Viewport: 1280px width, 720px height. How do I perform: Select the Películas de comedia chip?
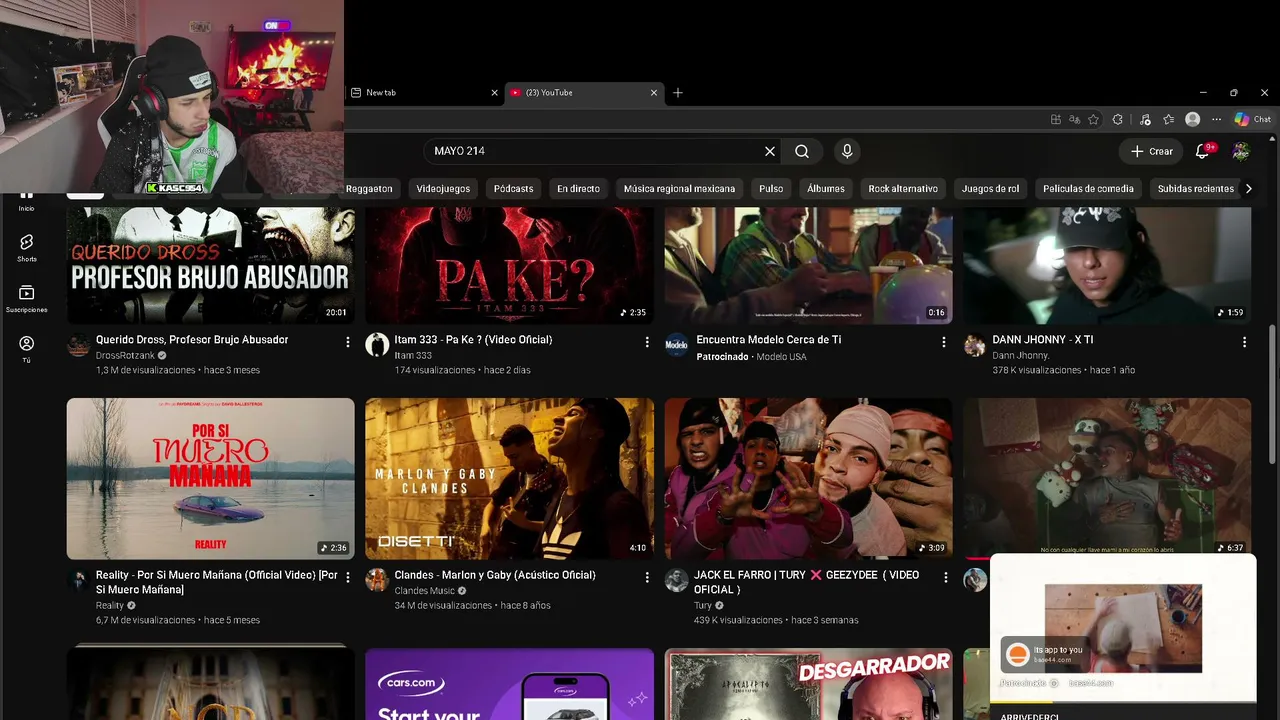tap(1088, 188)
